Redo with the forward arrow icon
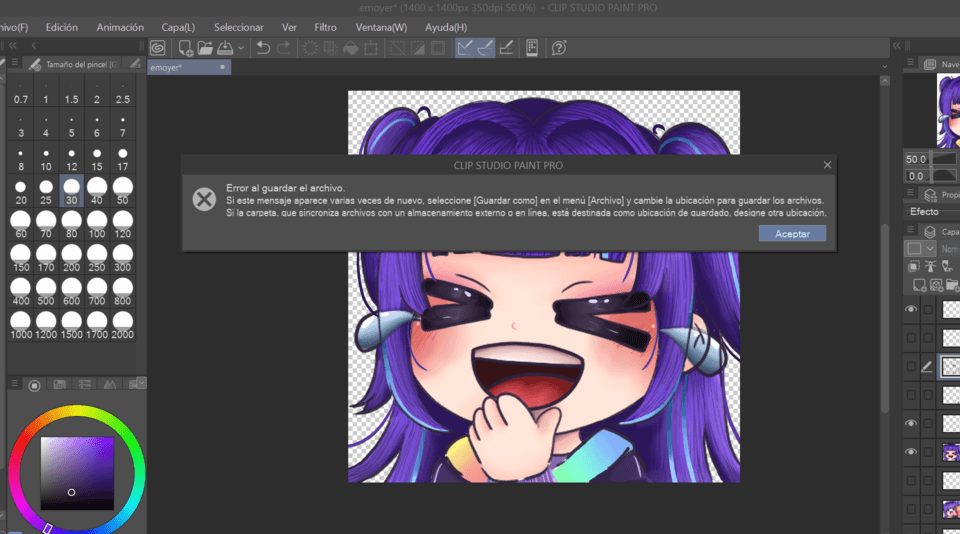The width and height of the screenshot is (960, 534). [283, 48]
